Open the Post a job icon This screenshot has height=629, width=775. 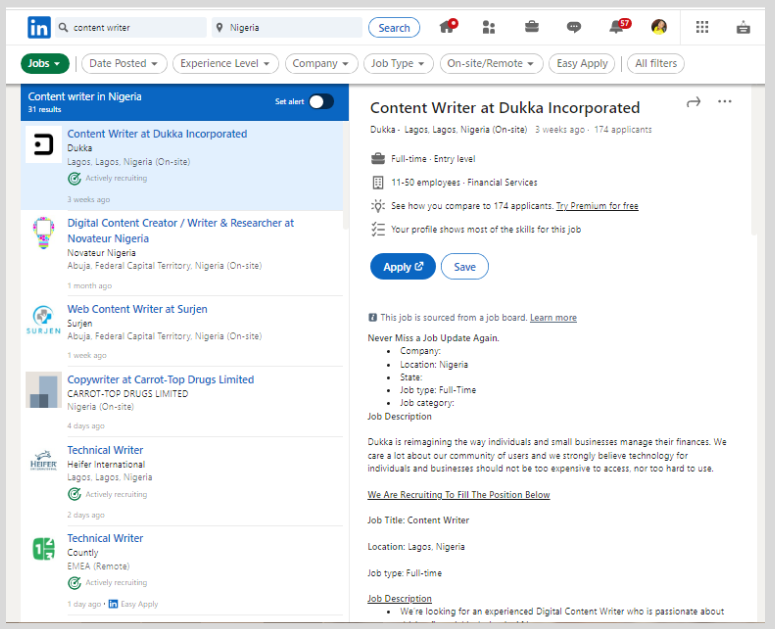743,27
